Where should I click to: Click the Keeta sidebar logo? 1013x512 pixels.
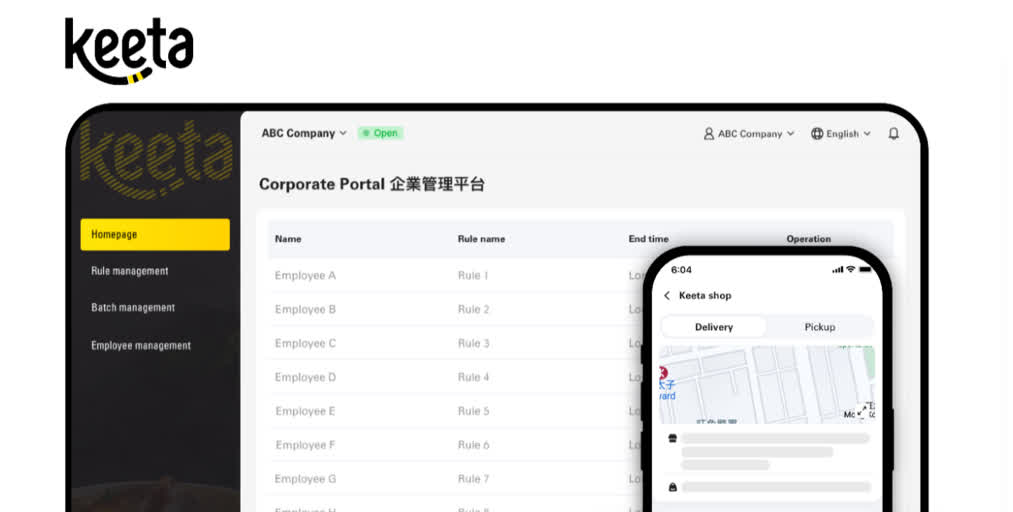coord(156,159)
